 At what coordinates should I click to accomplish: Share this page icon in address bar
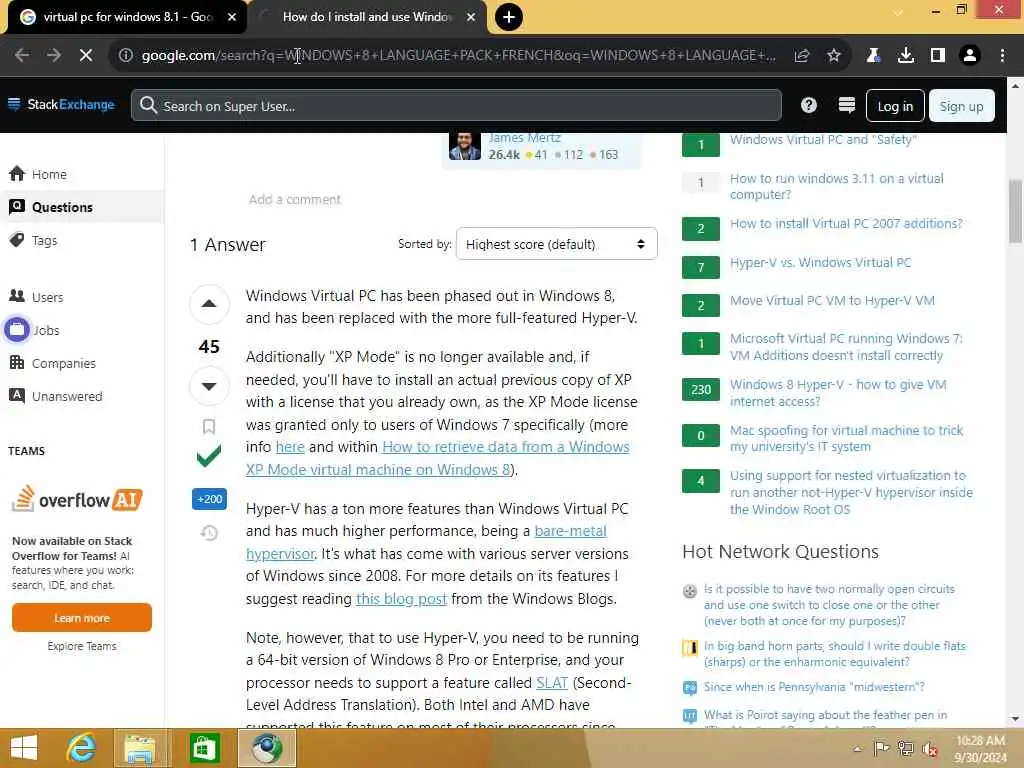tap(802, 56)
